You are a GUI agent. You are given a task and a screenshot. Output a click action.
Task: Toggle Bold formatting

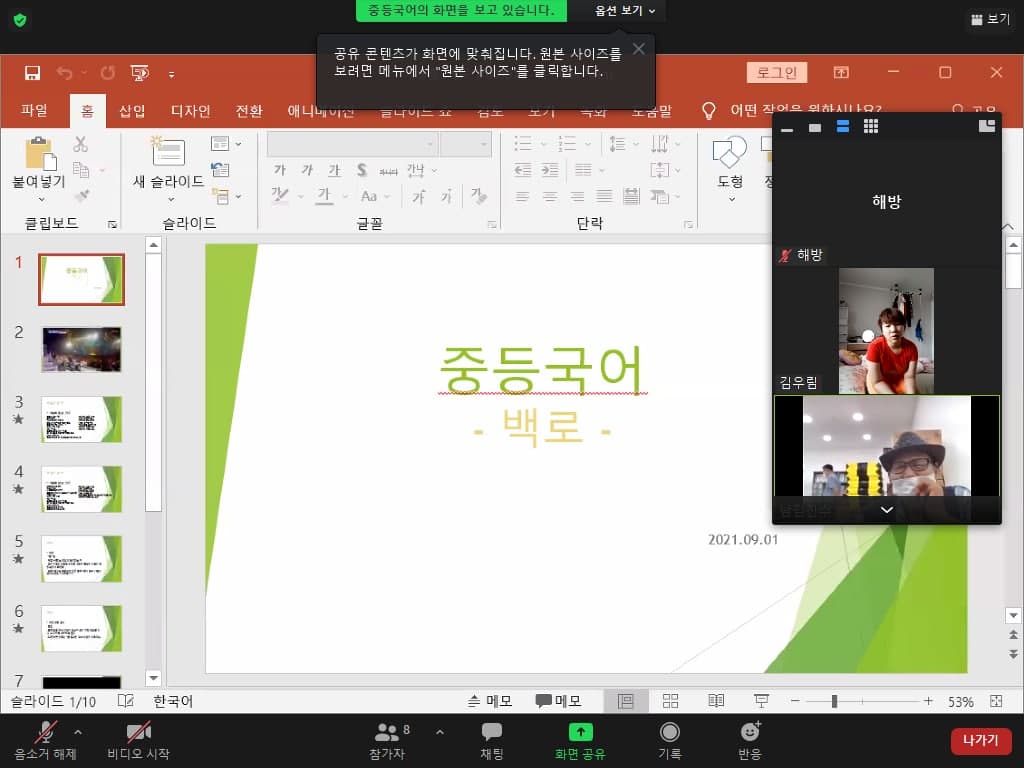(x=280, y=170)
